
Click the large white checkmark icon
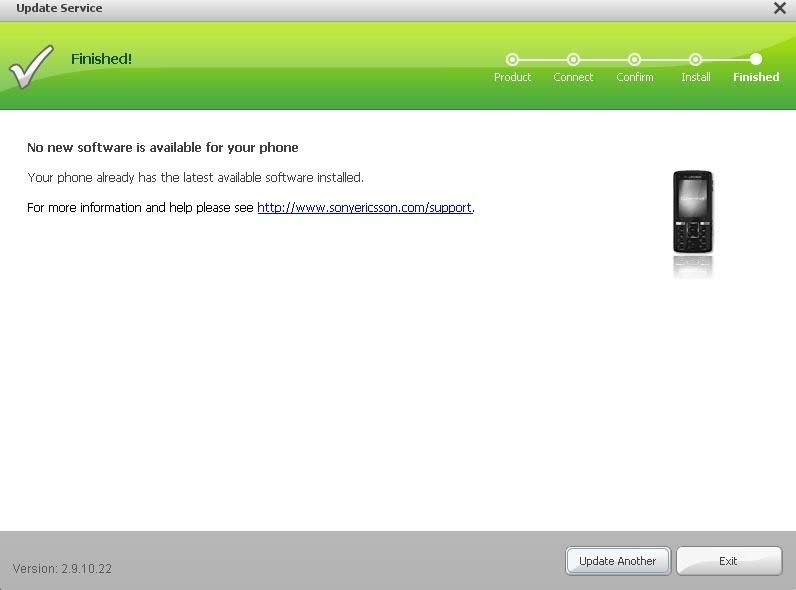tap(31, 67)
